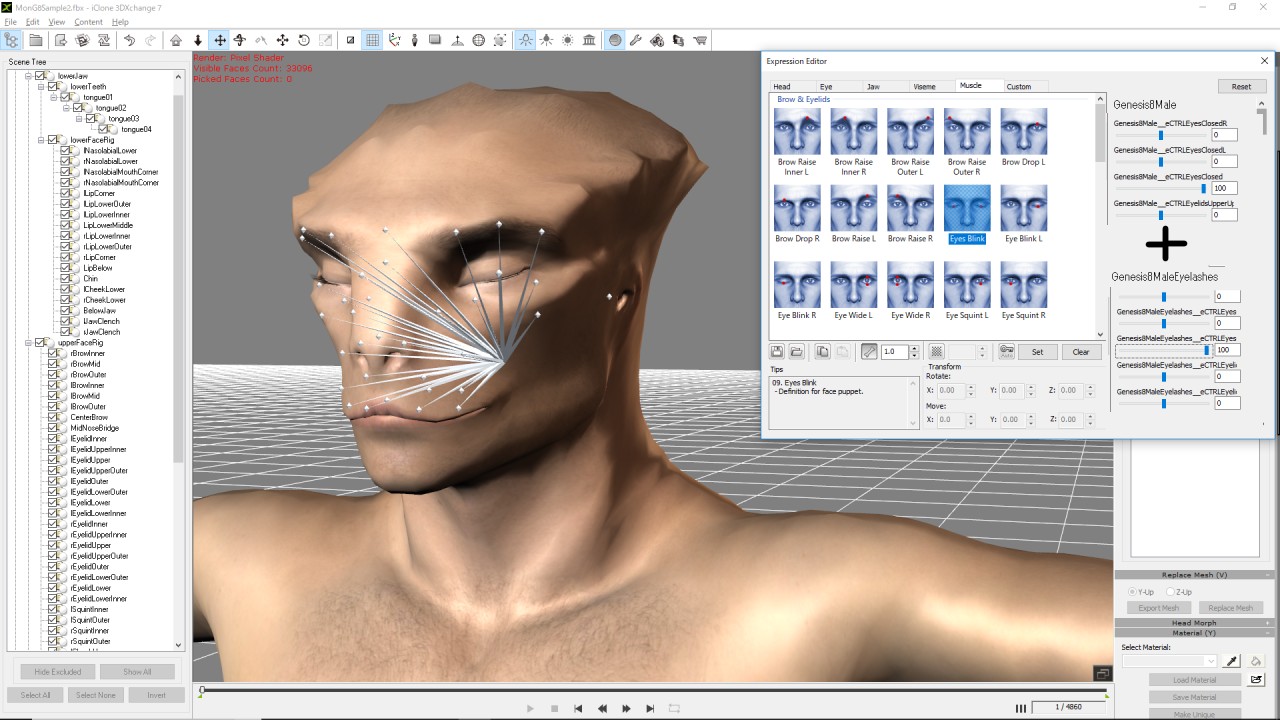The height and width of the screenshot is (720, 1280).
Task: Click the Set button
Action: [1037, 352]
